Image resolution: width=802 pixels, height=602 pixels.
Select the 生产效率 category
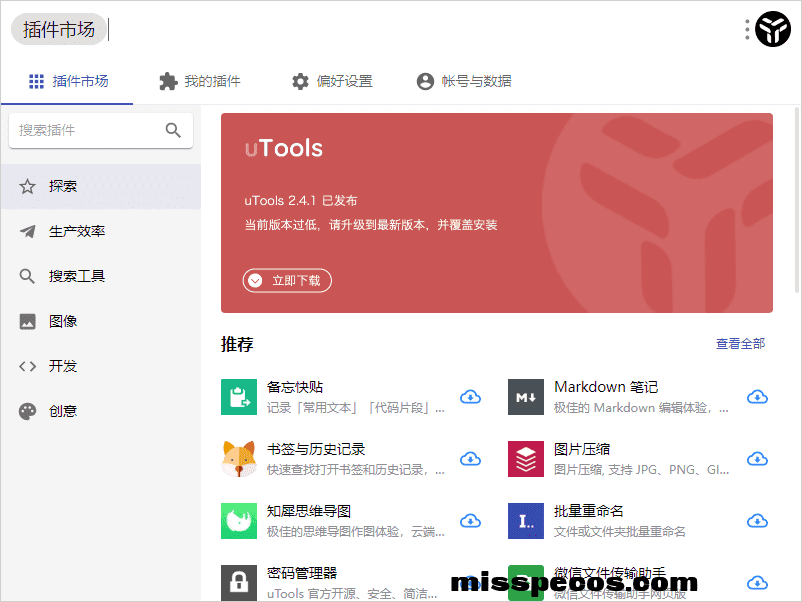coord(77,231)
